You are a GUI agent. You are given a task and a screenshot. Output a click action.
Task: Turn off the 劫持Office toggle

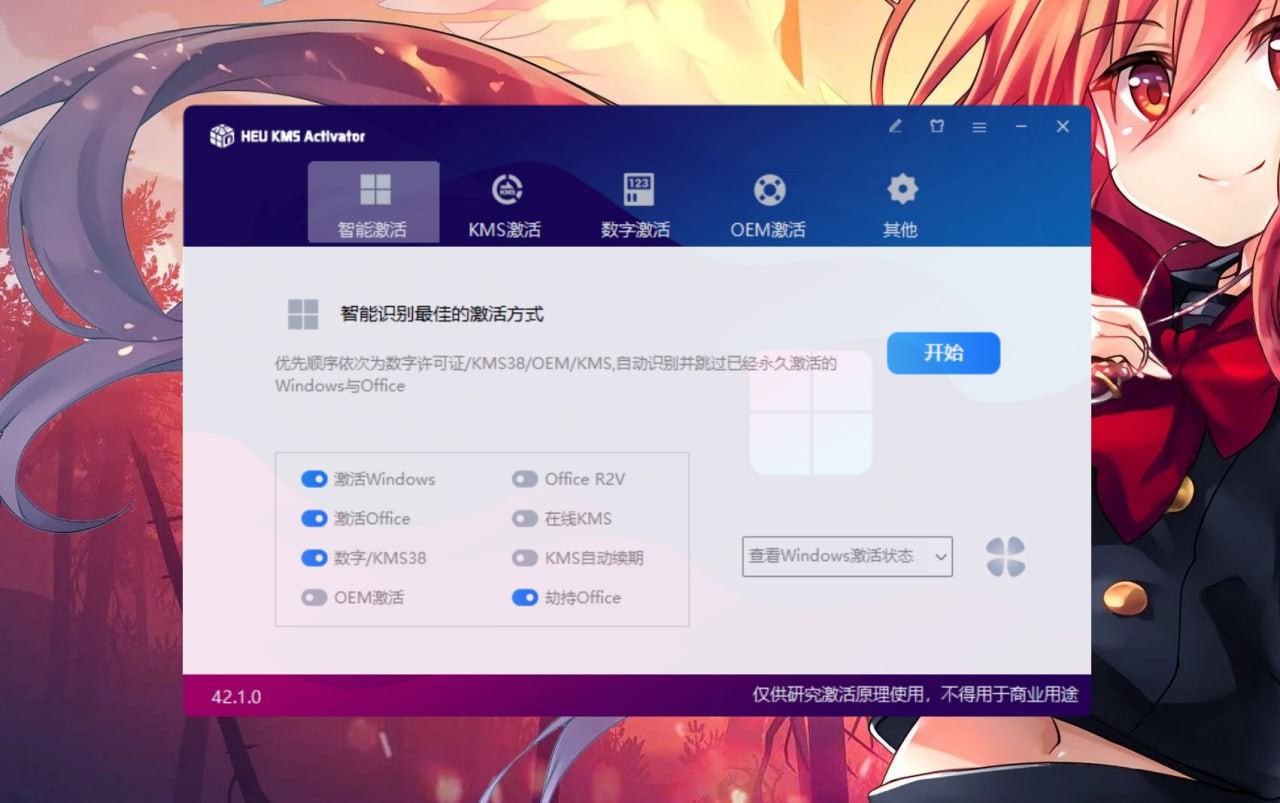pos(526,598)
